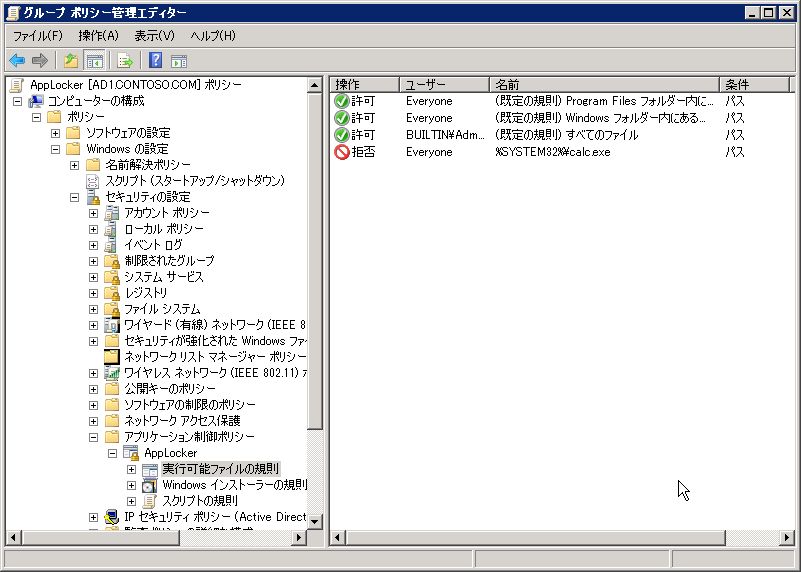Click the tree pane horizontal scroll right arrow

click(299, 537)
